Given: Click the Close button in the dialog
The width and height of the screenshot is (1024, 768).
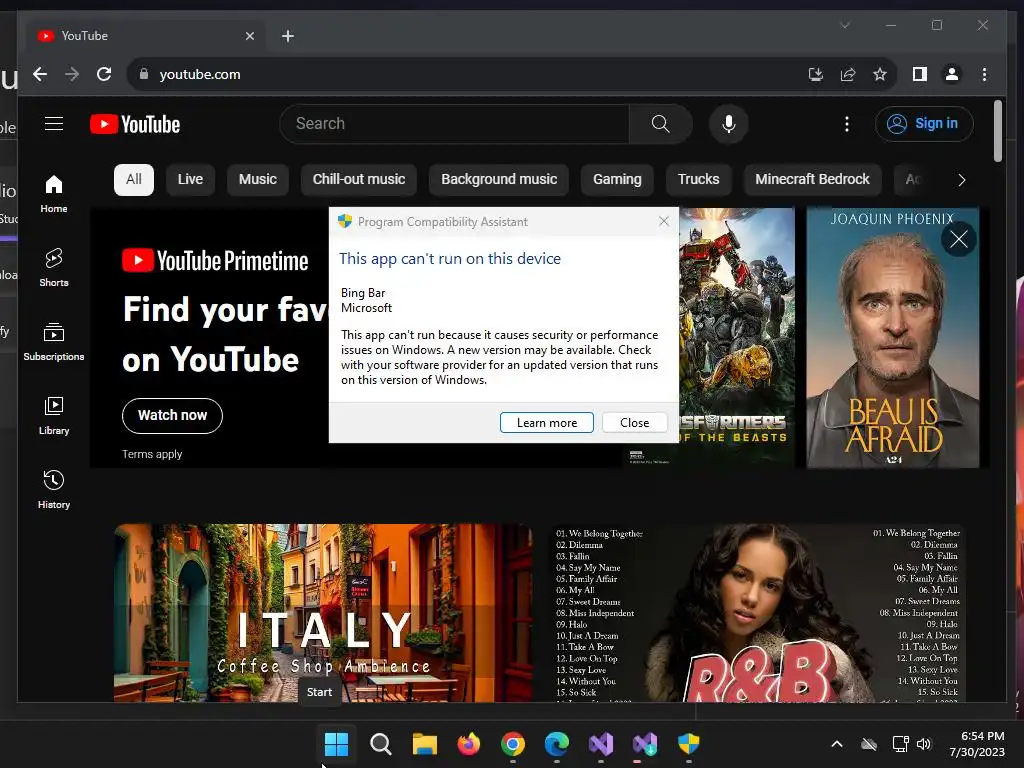Looking at the screenshot, I should 634,423.
